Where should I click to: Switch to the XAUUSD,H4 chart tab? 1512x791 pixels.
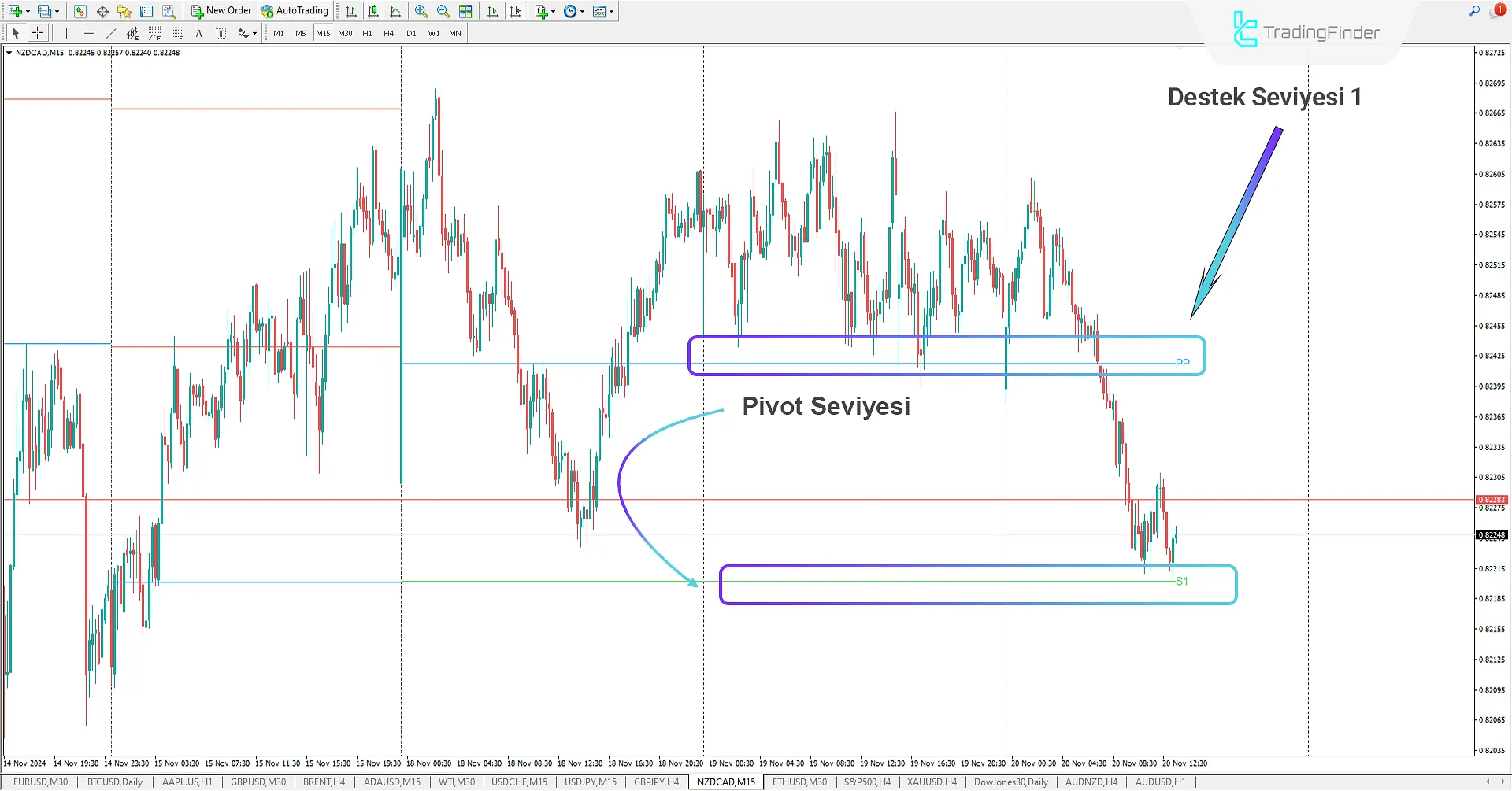pyautogui.click(x=931, y=782)
